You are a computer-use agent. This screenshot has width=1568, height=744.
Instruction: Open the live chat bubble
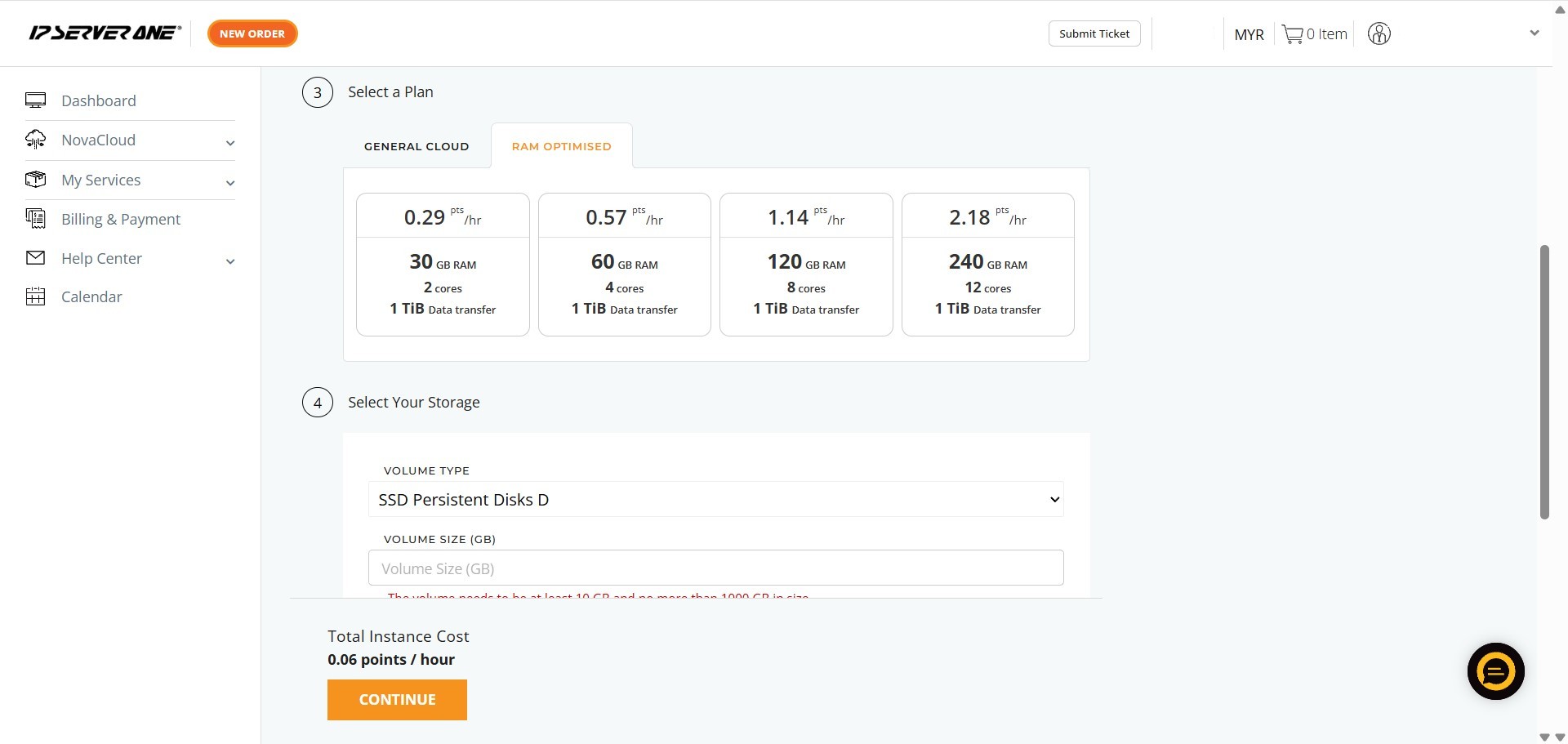coord(1495,671)
